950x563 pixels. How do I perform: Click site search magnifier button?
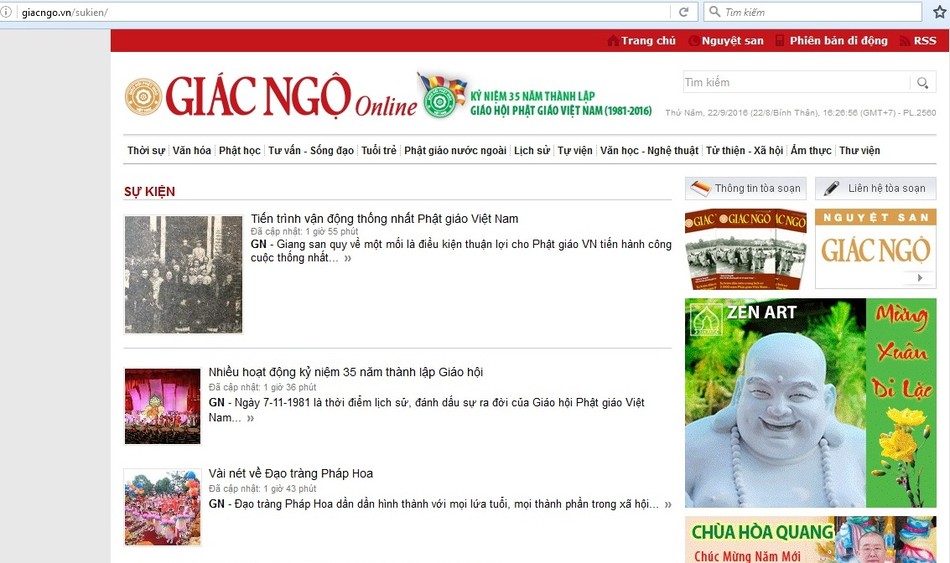922,82
